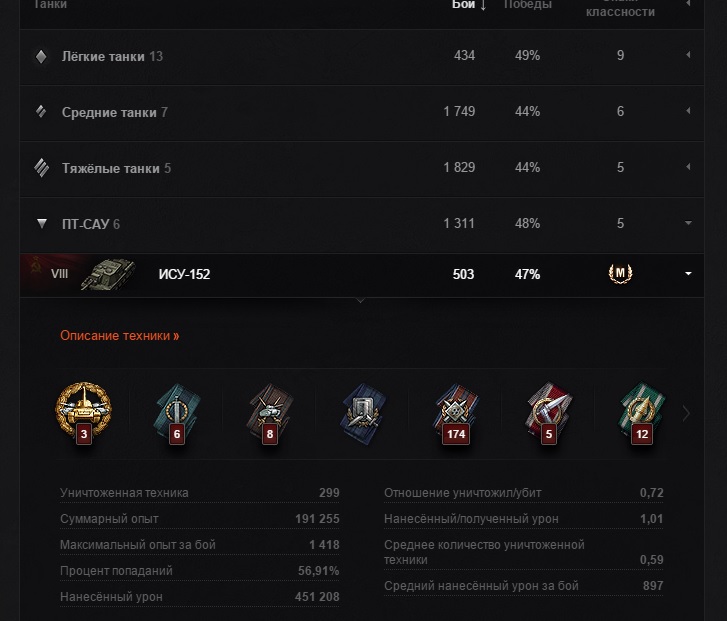Open the Описание техники link
This screenshot has height=621, width=727.
[120, 336]
